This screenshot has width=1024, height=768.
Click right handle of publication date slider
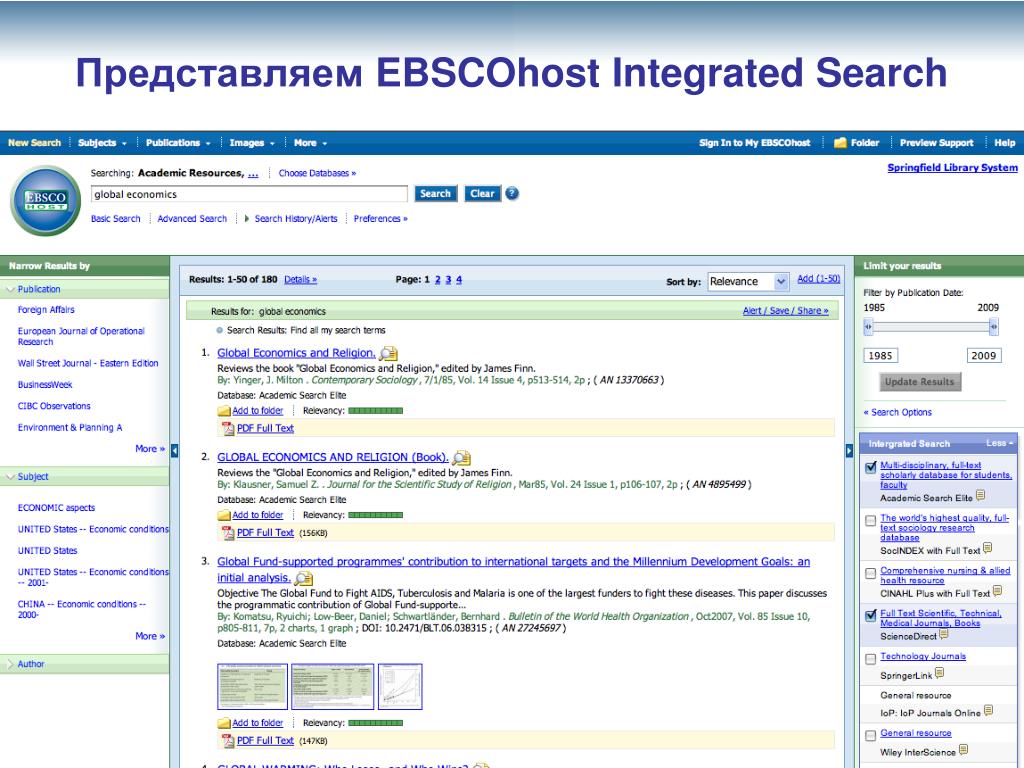coord(993,326)
